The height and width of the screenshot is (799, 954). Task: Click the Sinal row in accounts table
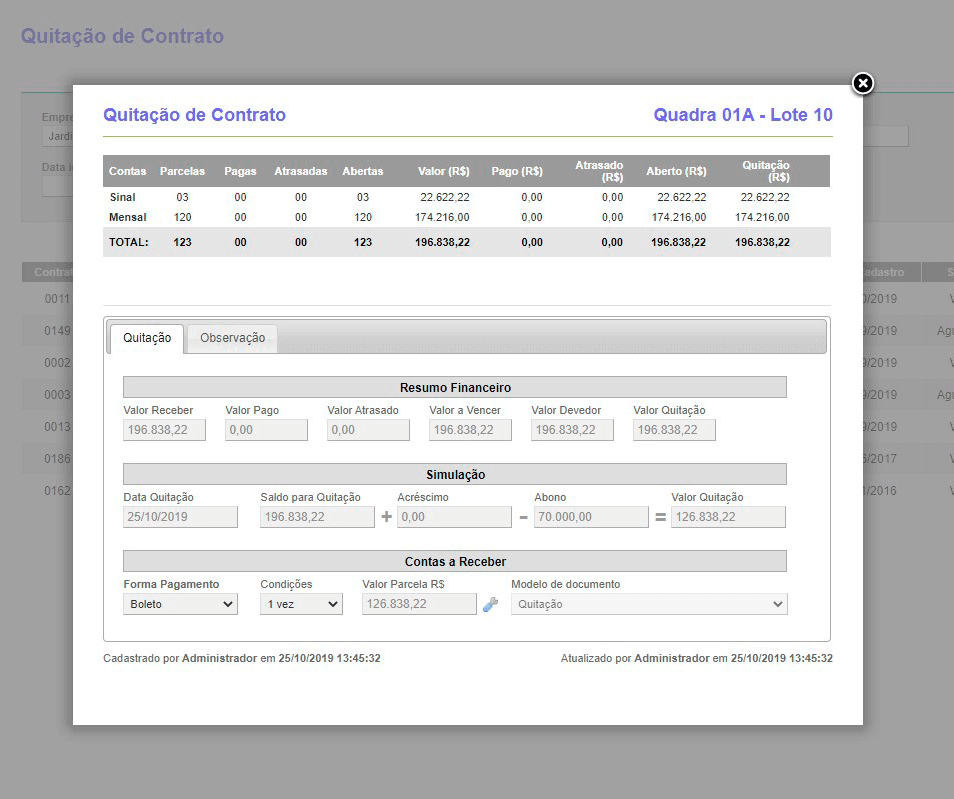[x=466, y=197]
